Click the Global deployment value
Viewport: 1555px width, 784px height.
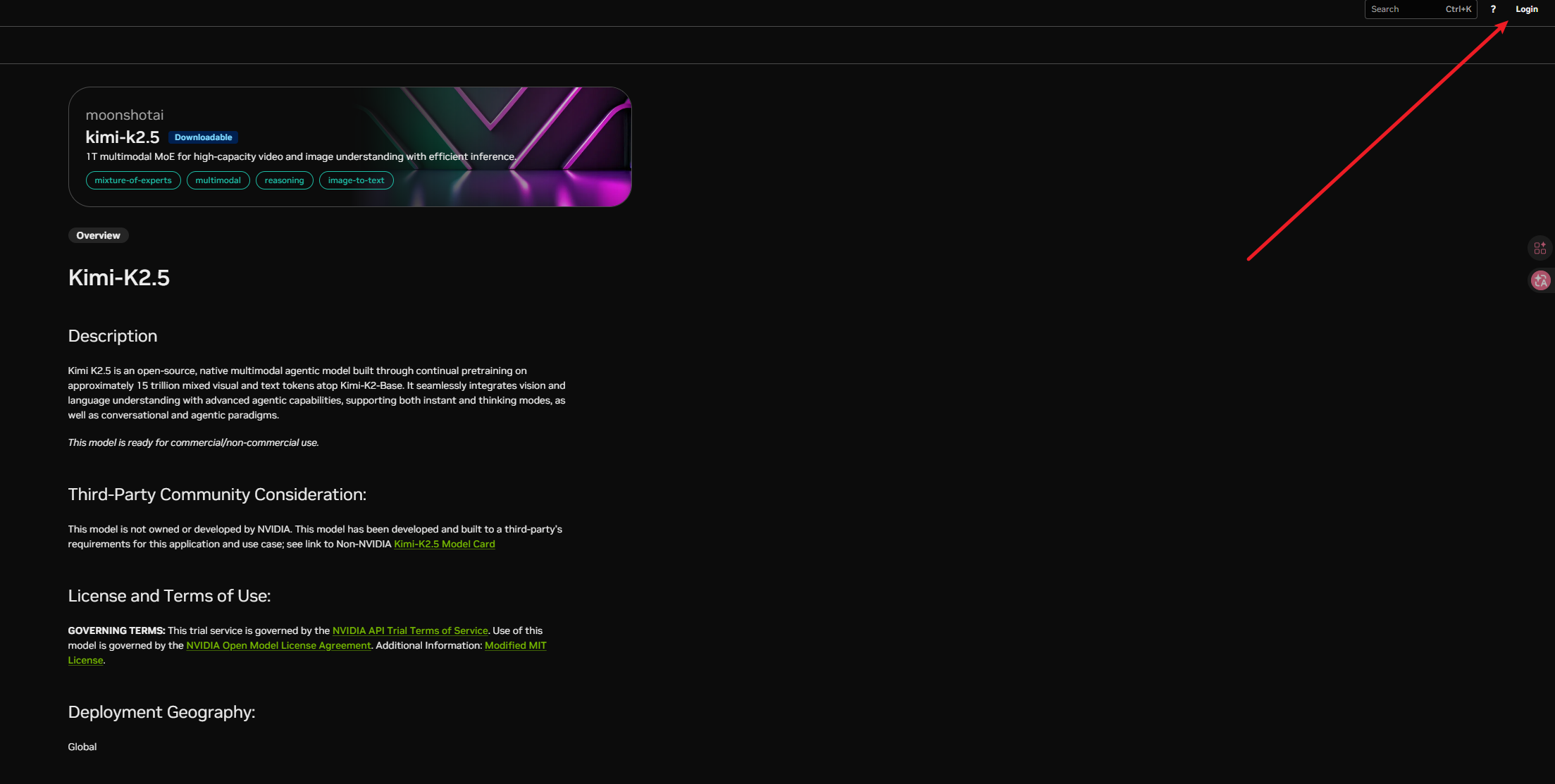(82, 747)
